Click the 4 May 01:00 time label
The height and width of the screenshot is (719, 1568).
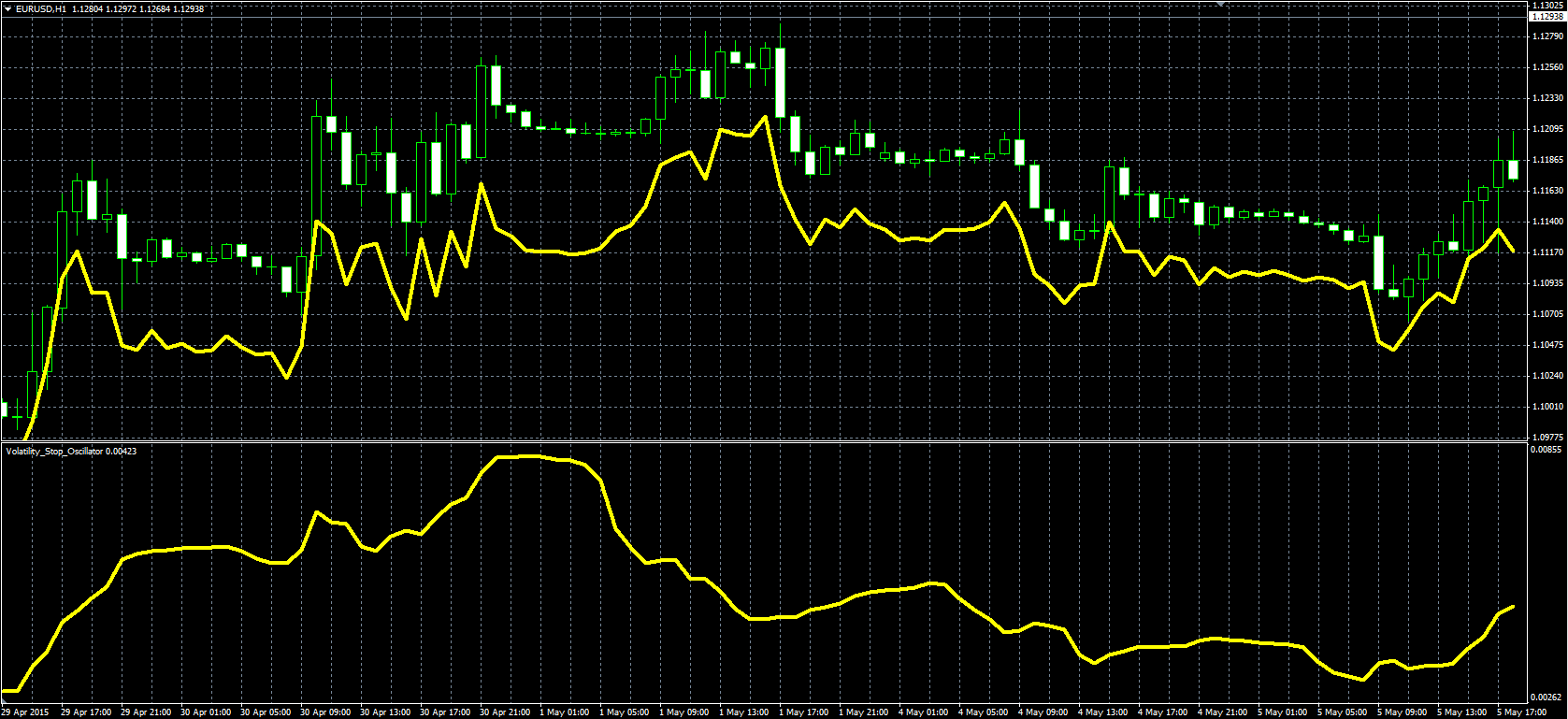[x=924, y=712]
